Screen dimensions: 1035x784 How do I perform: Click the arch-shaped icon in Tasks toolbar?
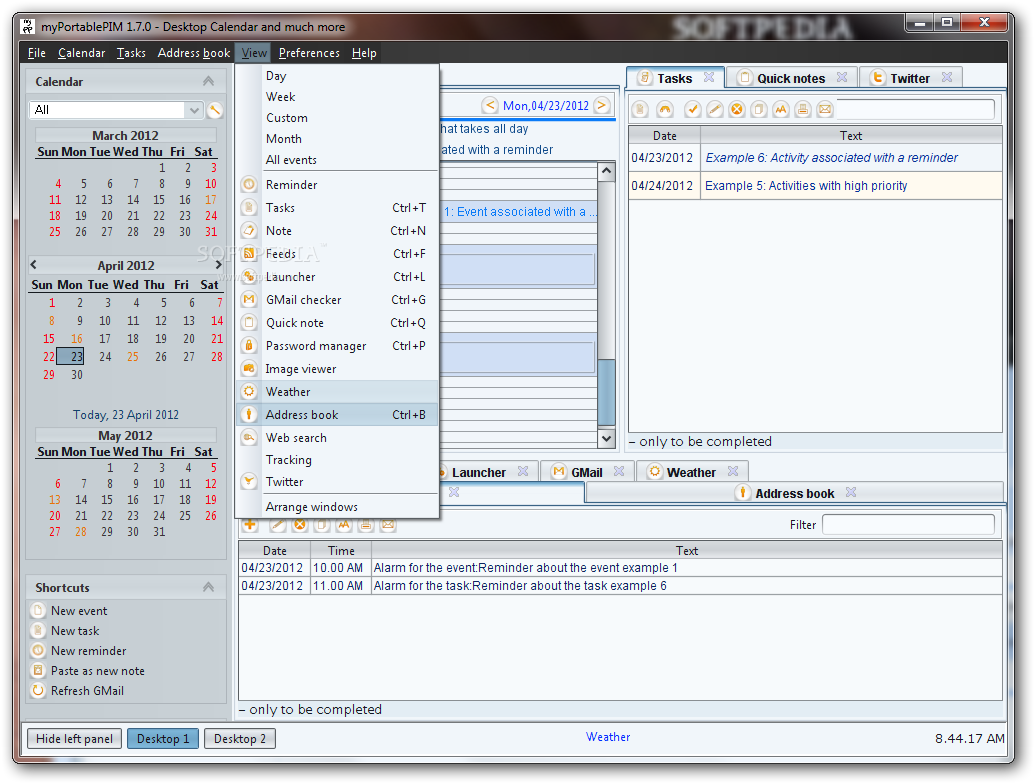(665, 110)
